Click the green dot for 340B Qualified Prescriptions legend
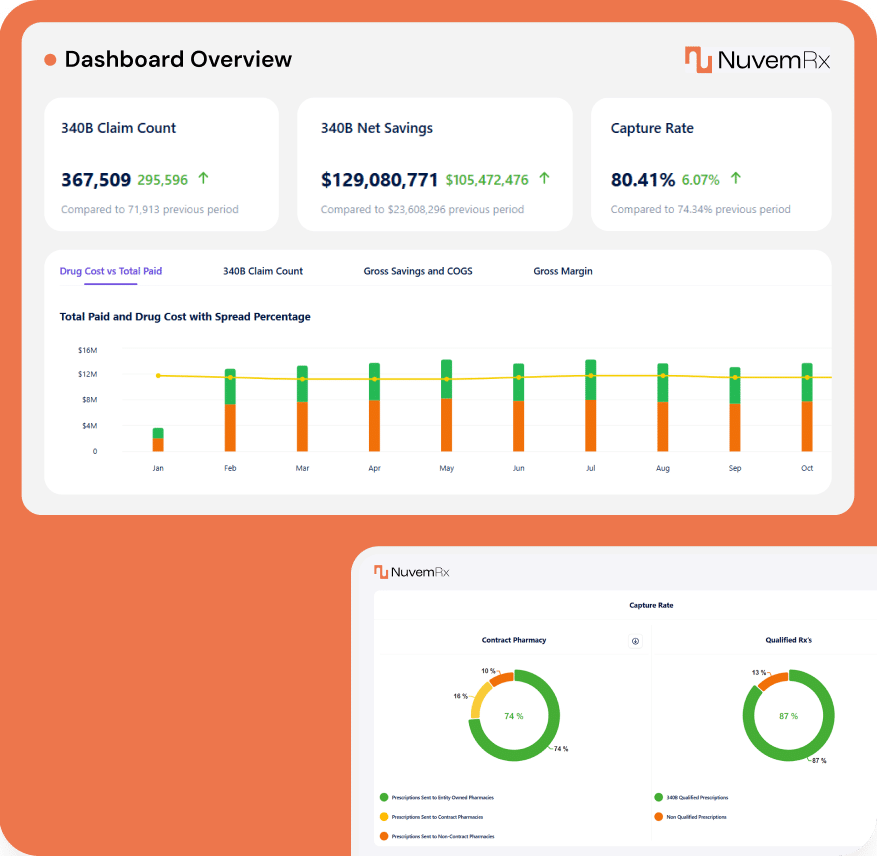Viewport: 877px width, 856px height. 658,797
